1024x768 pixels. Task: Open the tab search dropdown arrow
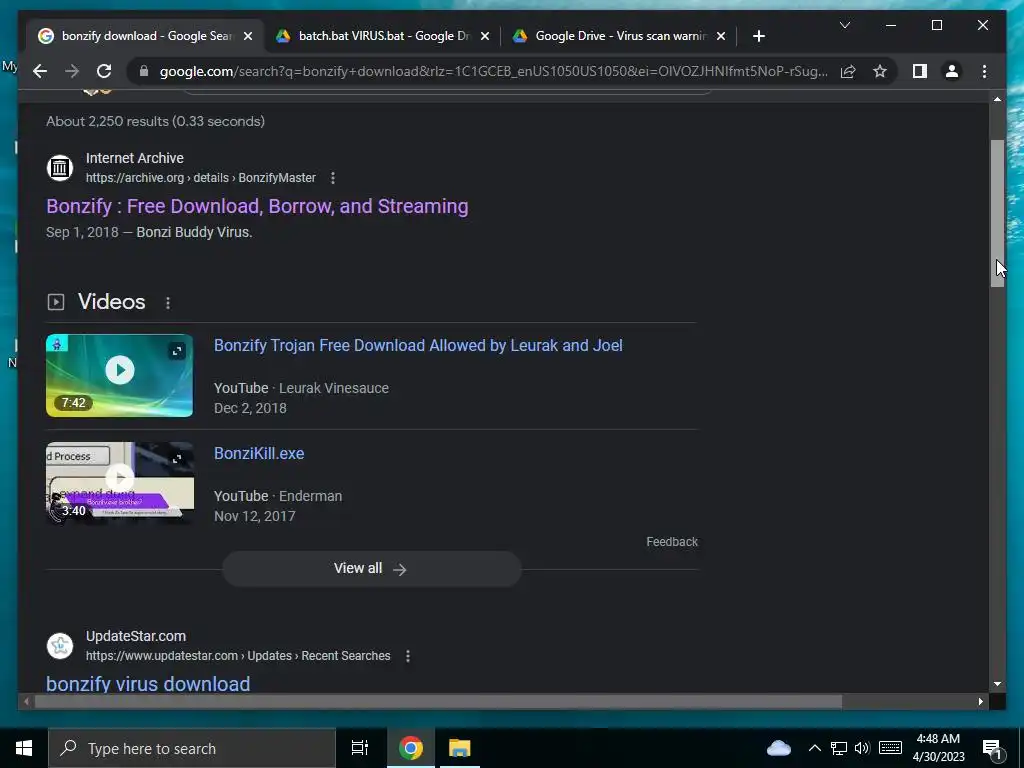point(844,25)
